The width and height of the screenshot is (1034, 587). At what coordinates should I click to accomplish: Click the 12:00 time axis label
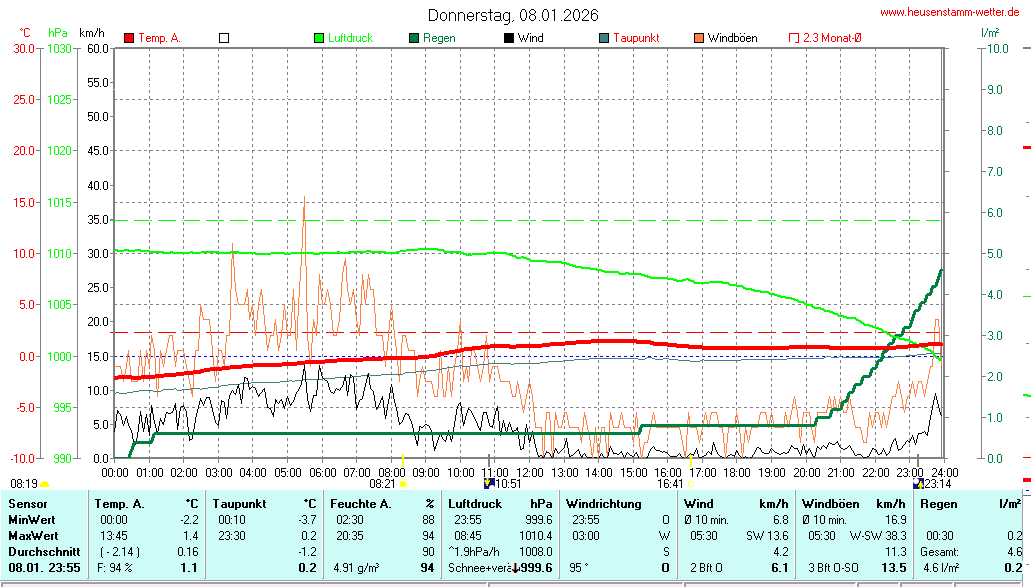529,471
